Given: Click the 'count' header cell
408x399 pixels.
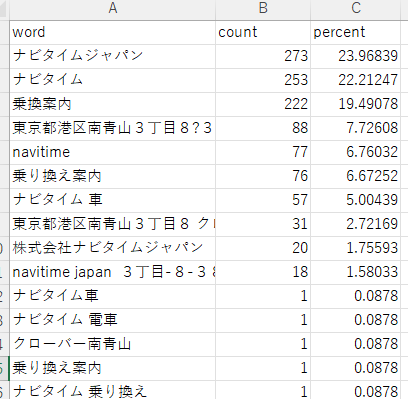Looking at the screenshot, I should pyautogui.click(x=263, y=32).
